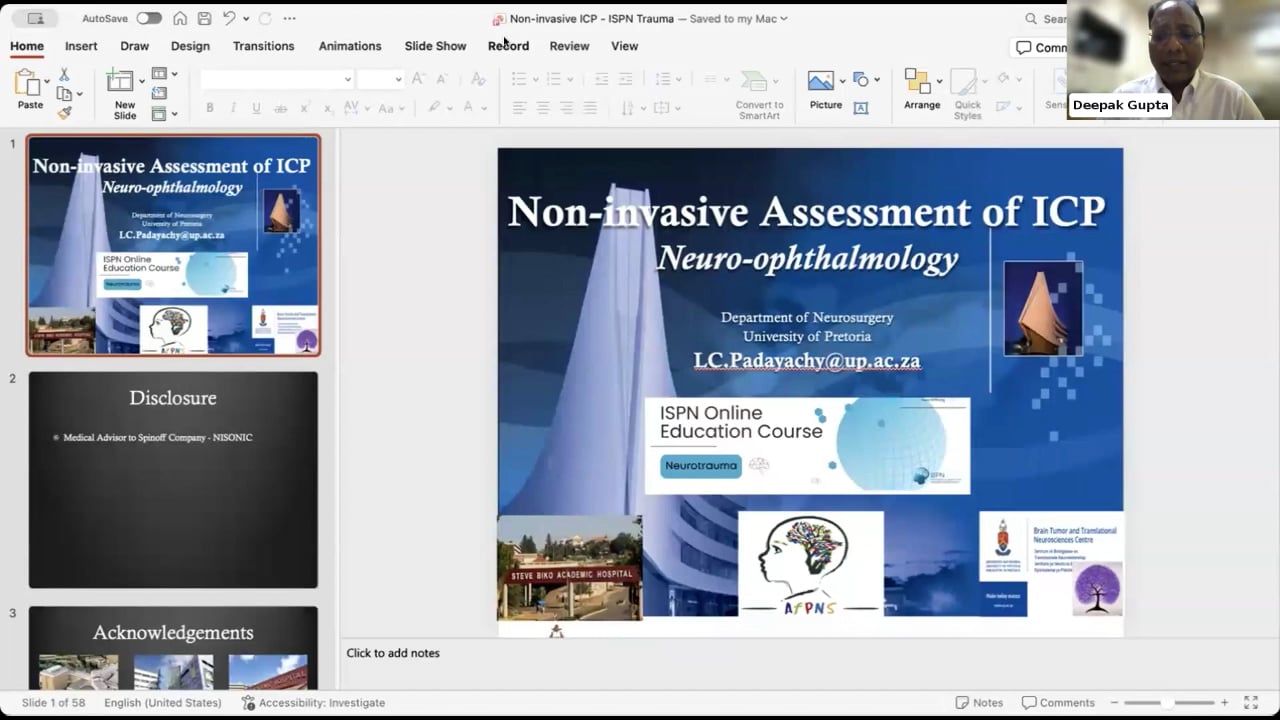Screen dimensions: 1280x720
Task: Click the Arrange button
Action: pyautogui.click(x=921, y=90)
